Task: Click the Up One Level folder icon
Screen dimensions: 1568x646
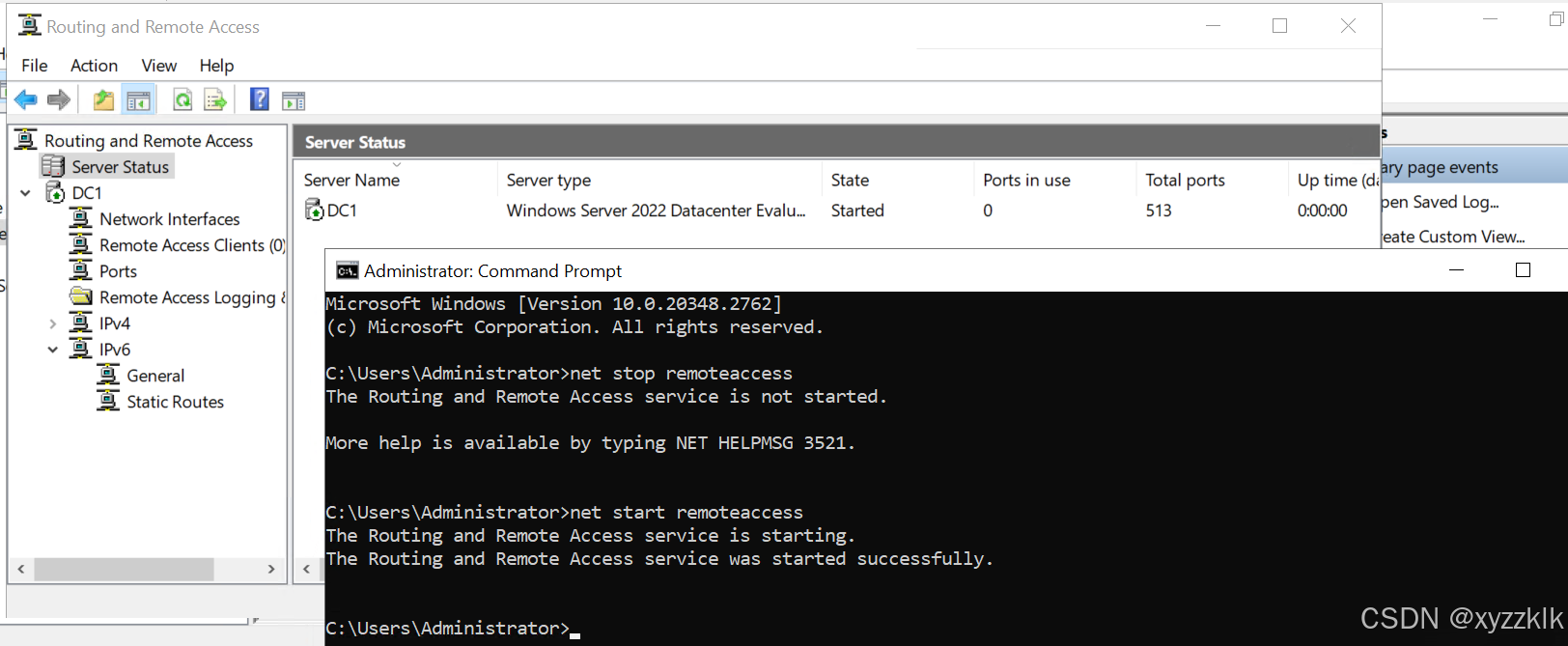Action: click(103, 99)
